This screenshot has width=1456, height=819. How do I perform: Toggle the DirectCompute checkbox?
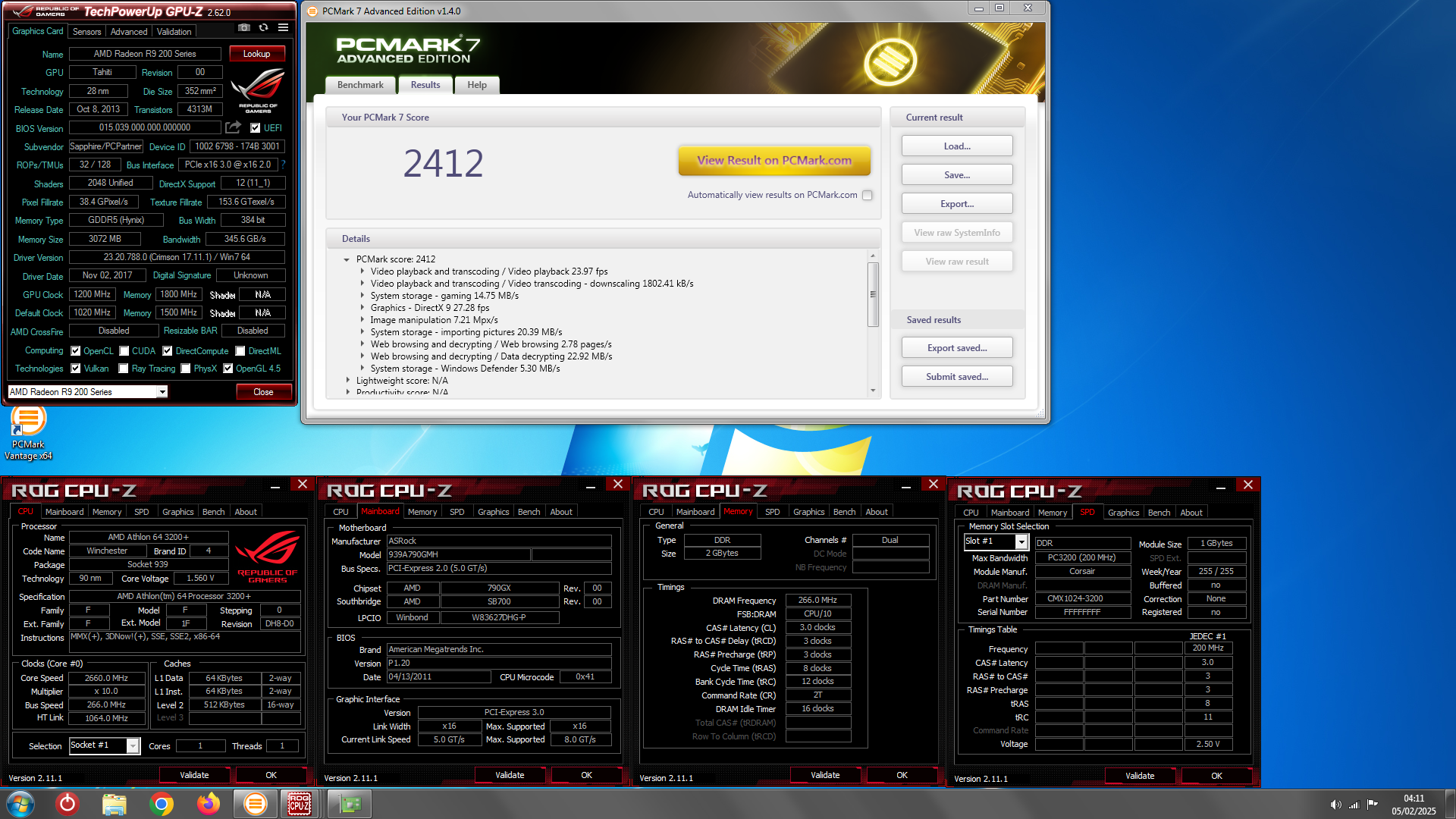[167, 351]
